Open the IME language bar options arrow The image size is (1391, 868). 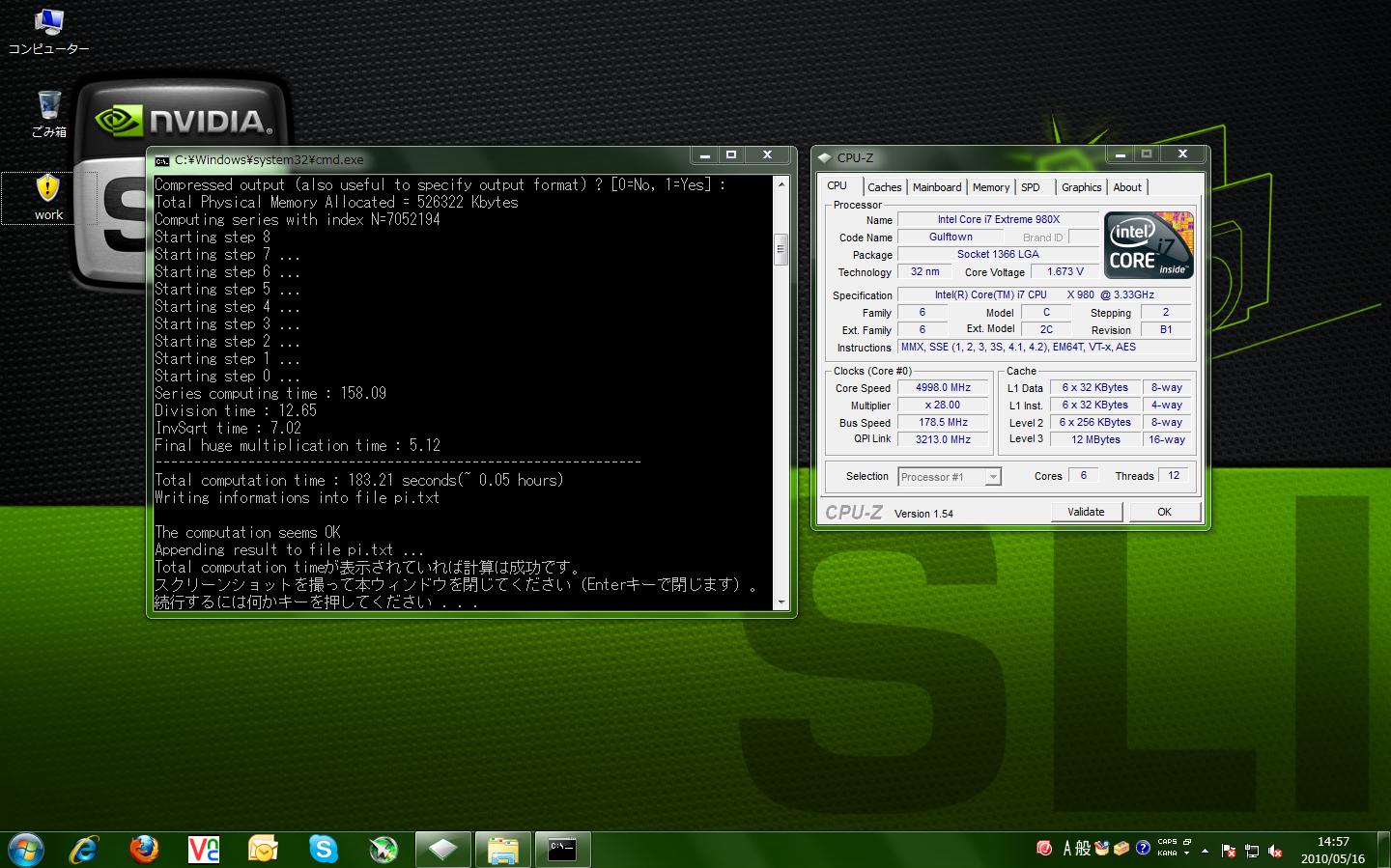pyautogui.click(x=1186, y=854)
